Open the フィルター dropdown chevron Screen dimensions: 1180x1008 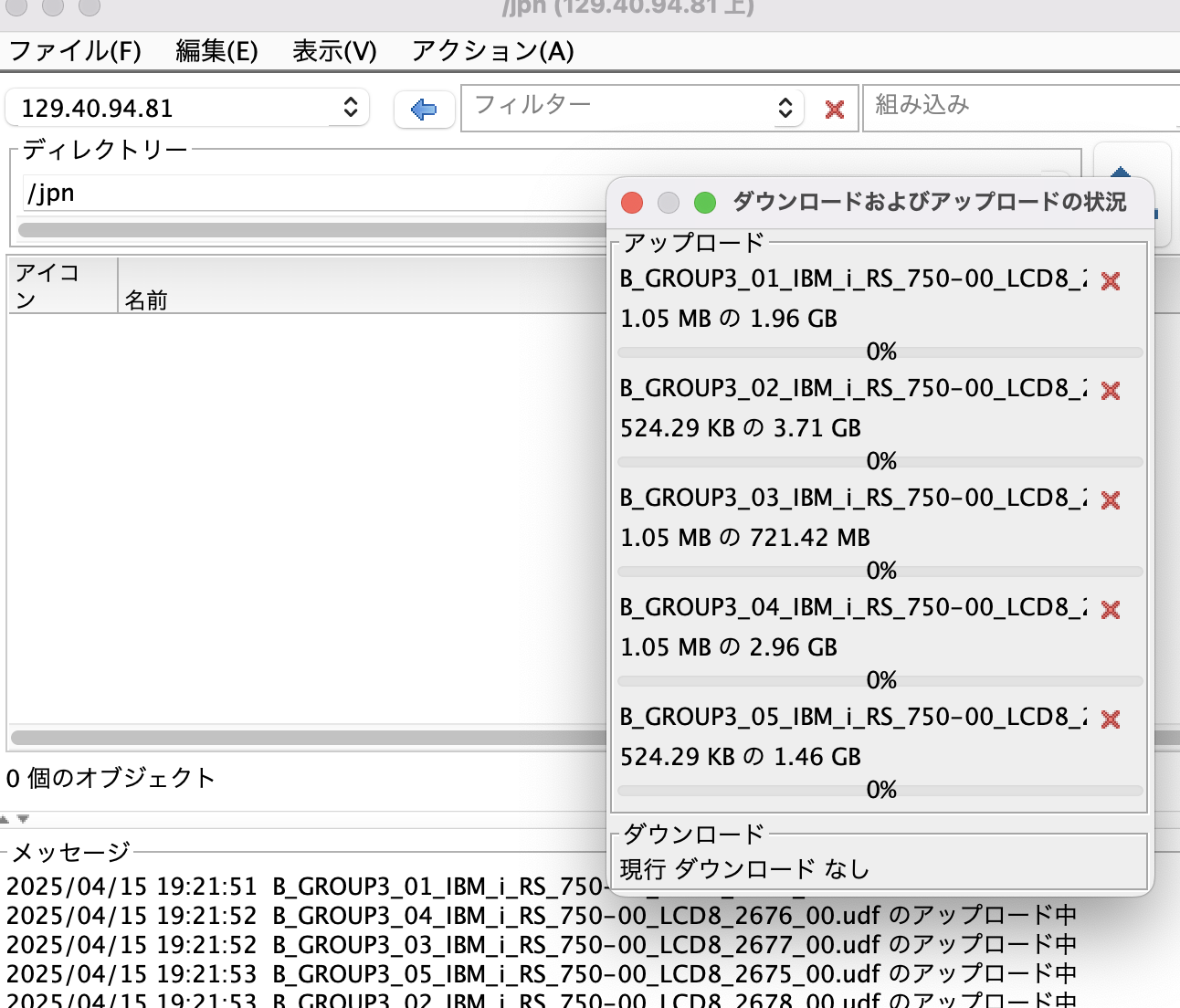tap(784, 108)
